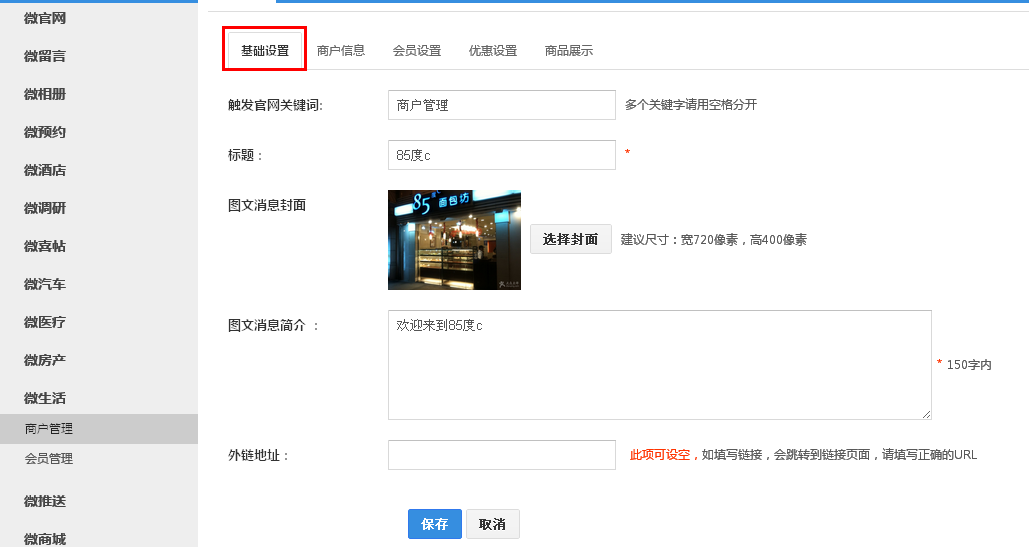1029x547 pixels.
Task: Open 微医疗 in the sidebar
Action: coord(45,323)
